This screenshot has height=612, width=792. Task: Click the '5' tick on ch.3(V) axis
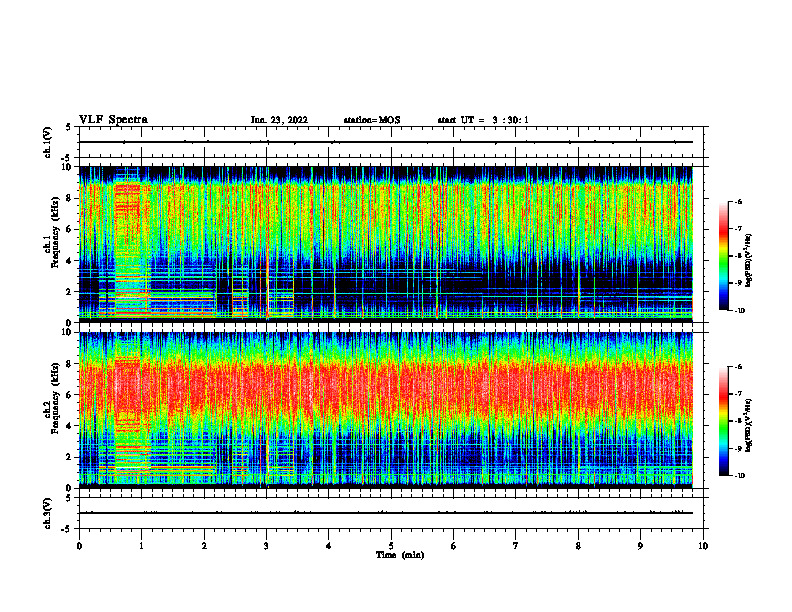69,498
